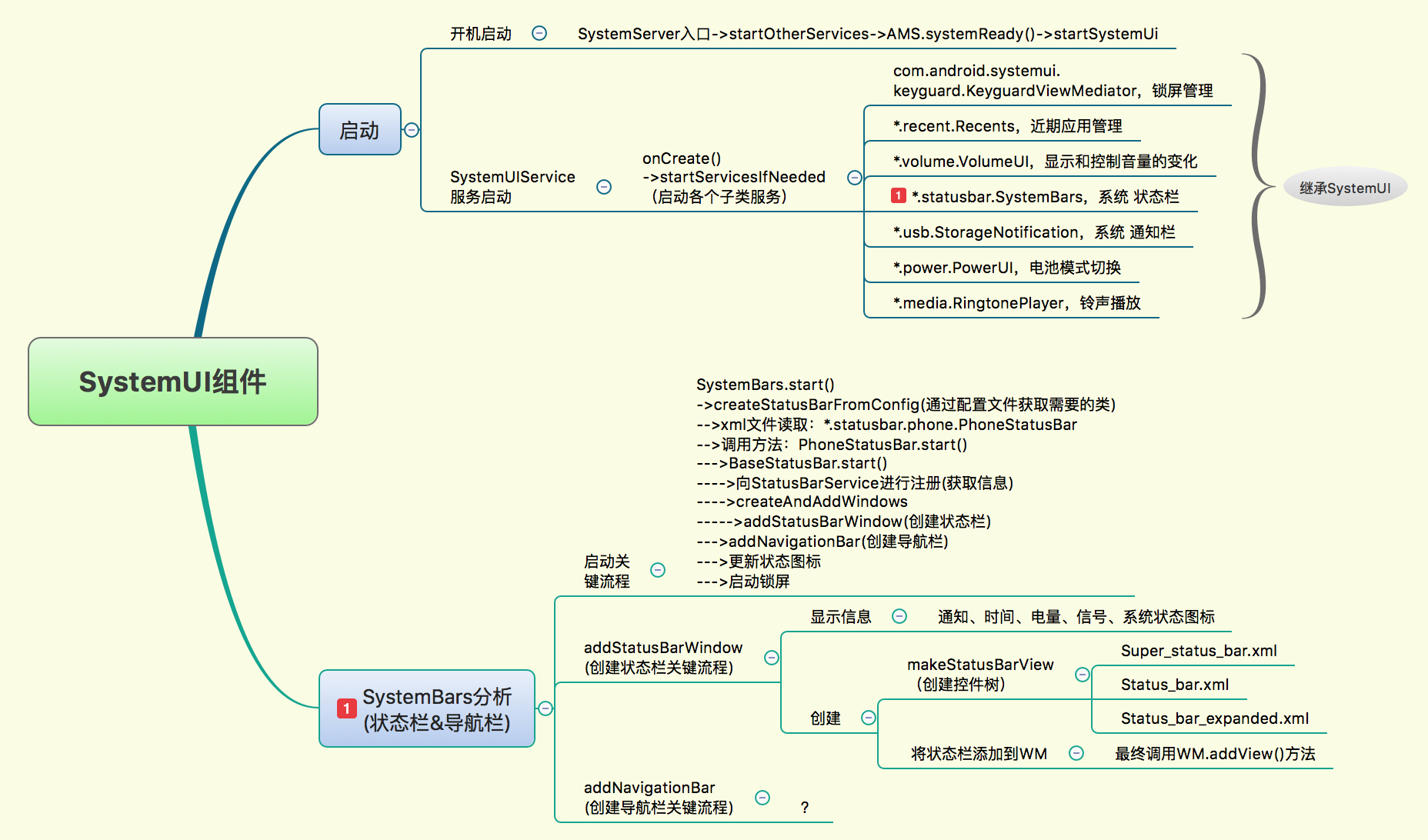Select the question mark node under addNavigationBar
1428x840 pixels.
pyautogui.click(x=805, y=807)
